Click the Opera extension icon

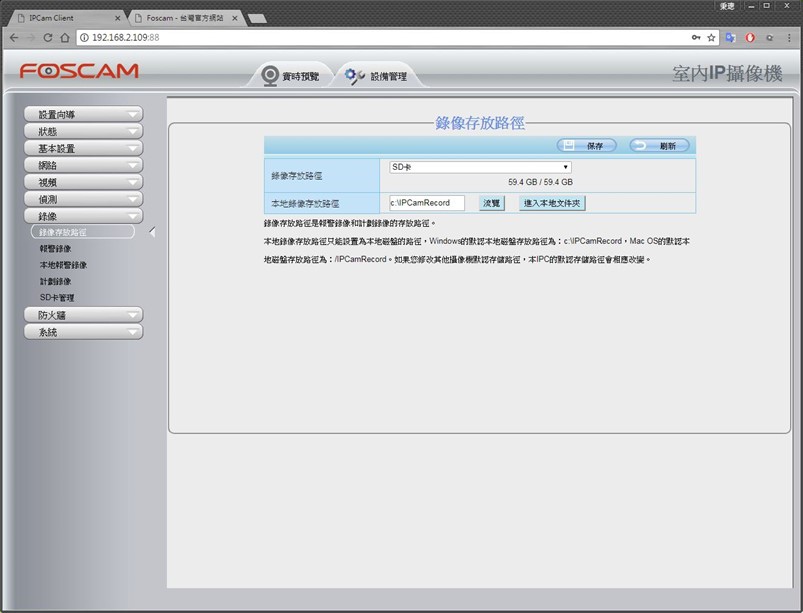click(x=750, y=37)
